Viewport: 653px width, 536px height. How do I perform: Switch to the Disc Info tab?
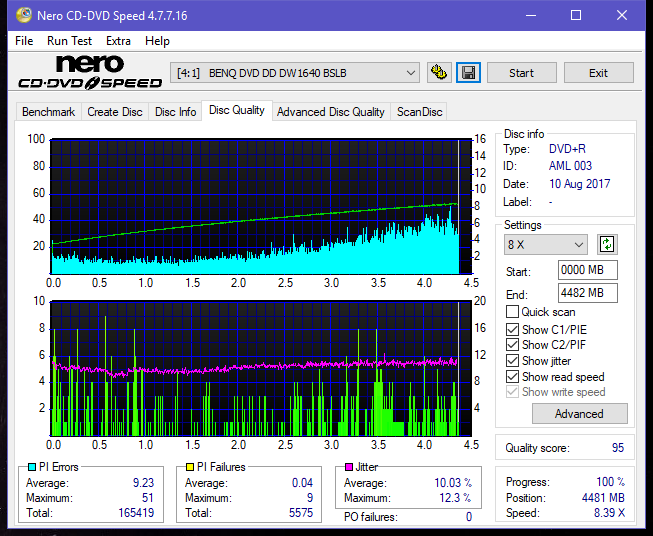[x=175, y=112]
